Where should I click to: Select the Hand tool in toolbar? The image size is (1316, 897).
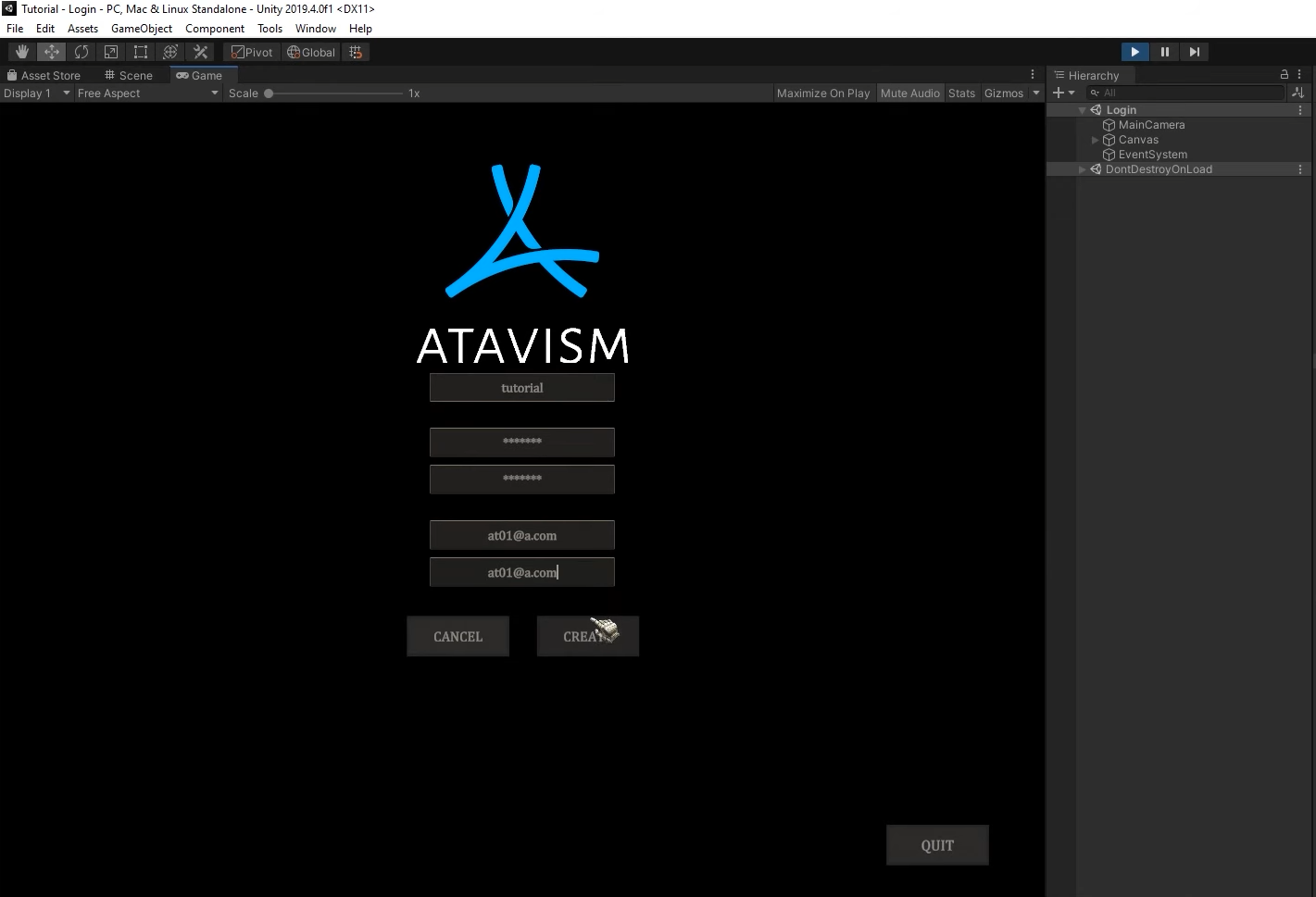[22, 52]
